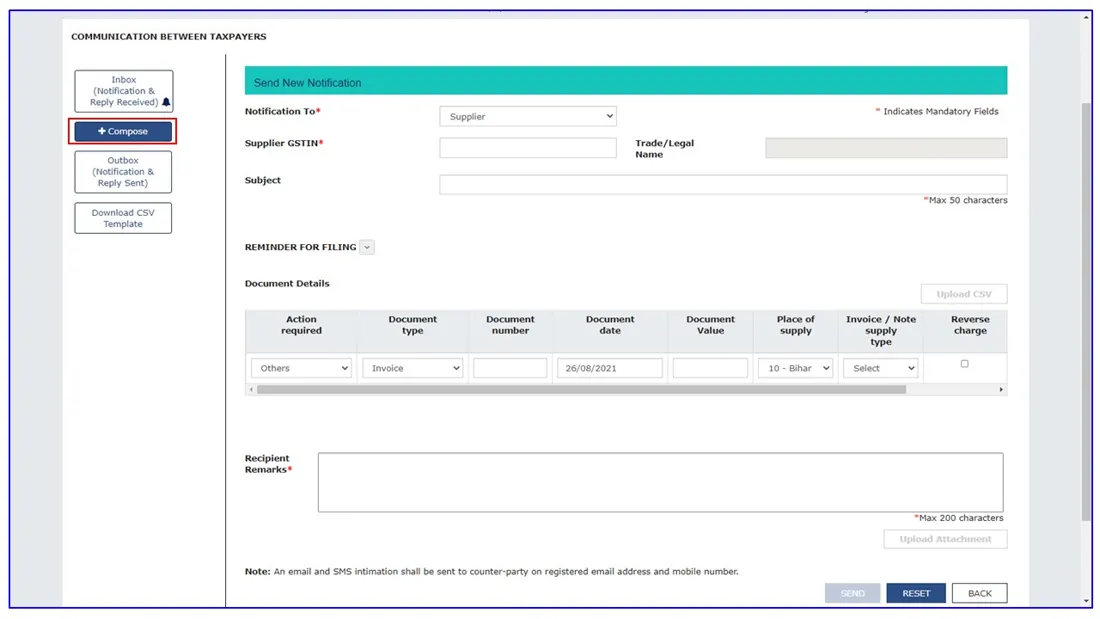Click the RESET button
Viewport: 1100px width, 619px height.
[915, 593]
